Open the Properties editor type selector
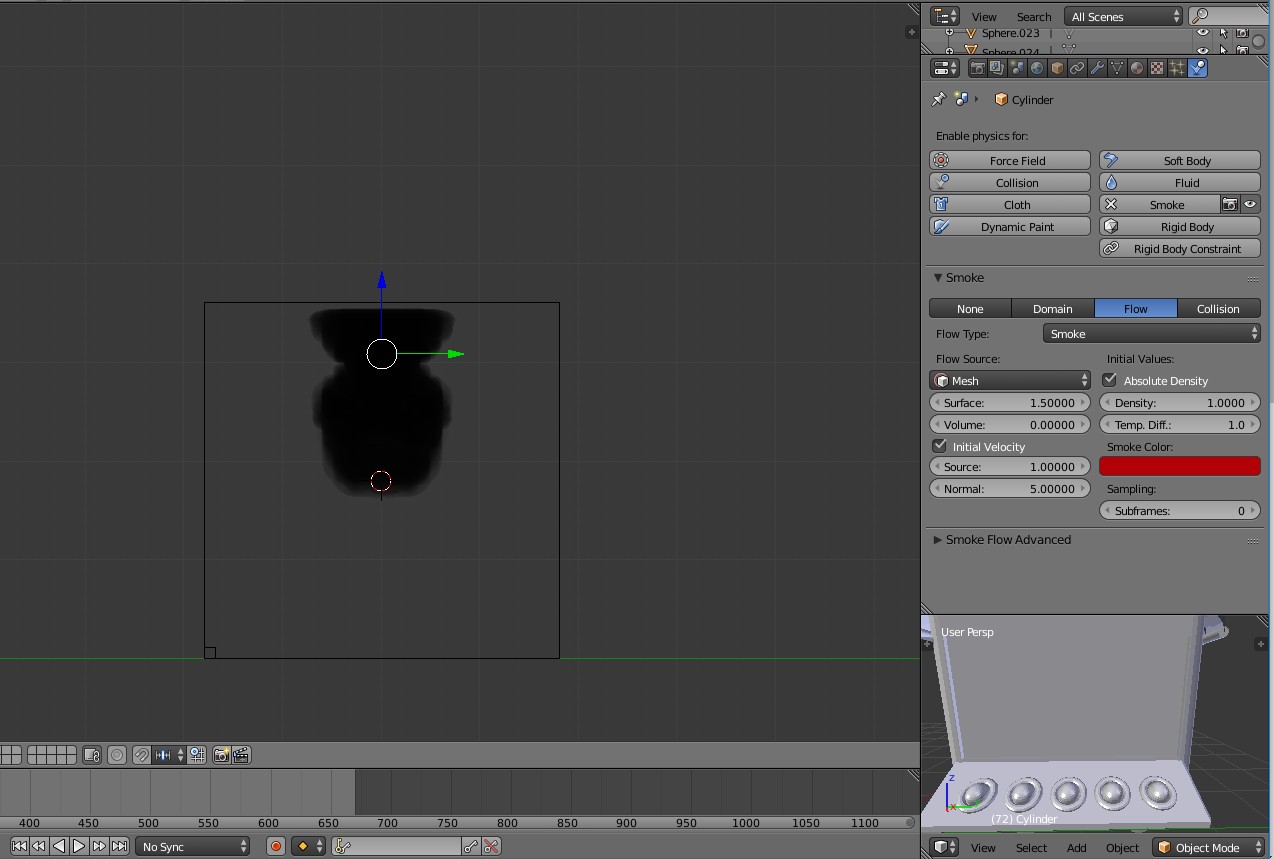Image resolution: width=1274 pixels, height=859 pixels. click(945, 68)
